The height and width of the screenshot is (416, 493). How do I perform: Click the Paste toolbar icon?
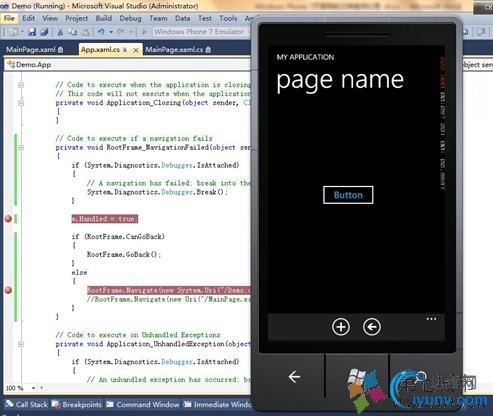click(x=85, y=32)
